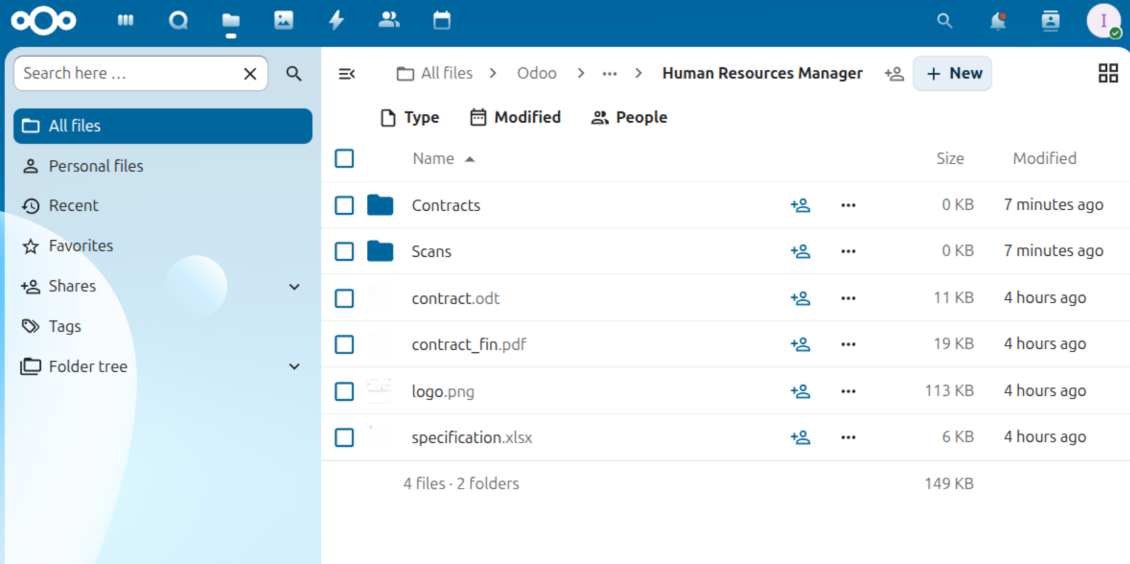Open the Calendar app icon
This screenshot has height=564, width=1130.
pos(442,20)
